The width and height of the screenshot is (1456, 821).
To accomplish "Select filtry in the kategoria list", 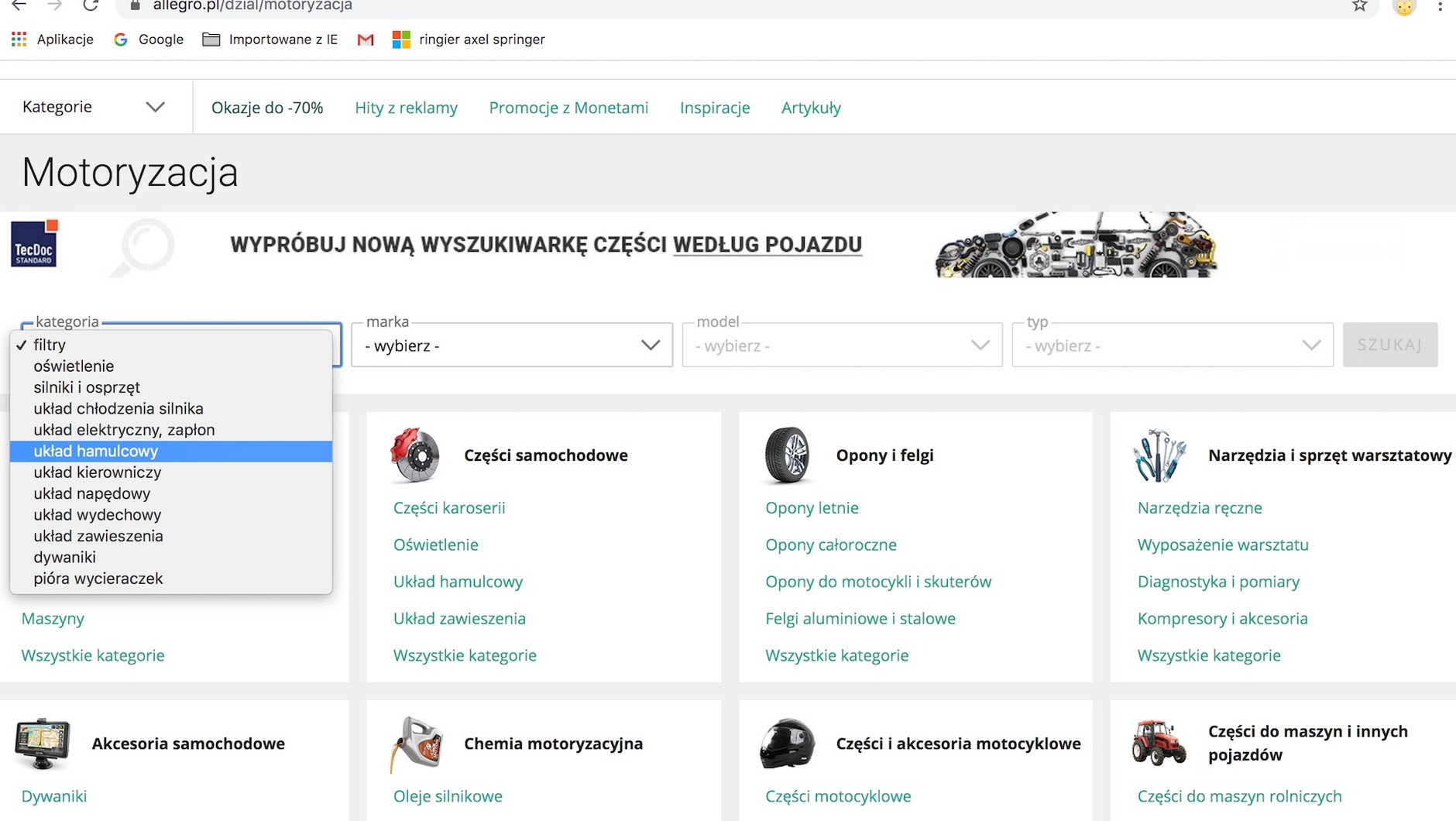I will 170,345.
